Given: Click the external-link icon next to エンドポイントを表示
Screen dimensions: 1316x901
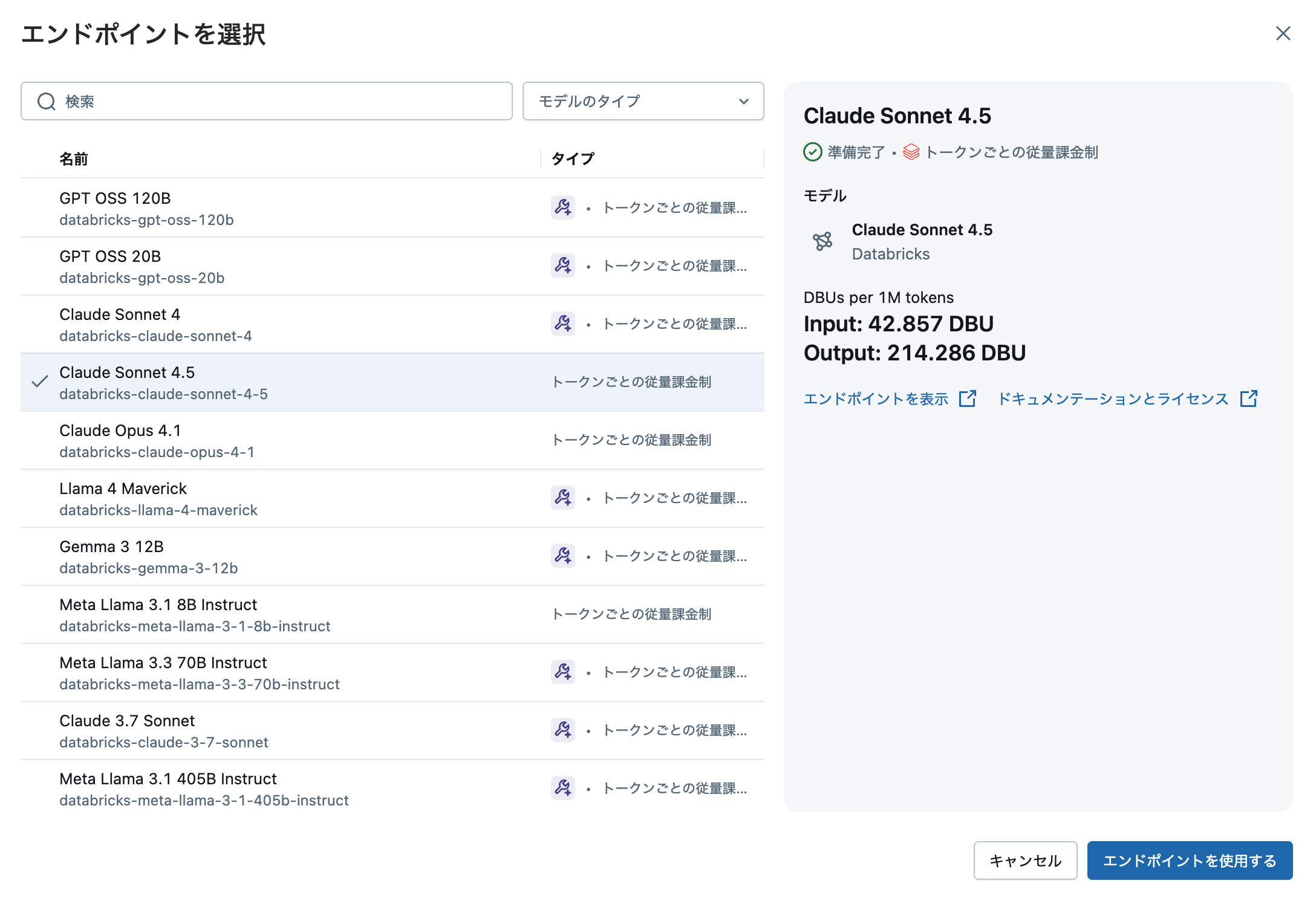Looking at the screenshot, I should pyautogui.click(x=969, y=398).
